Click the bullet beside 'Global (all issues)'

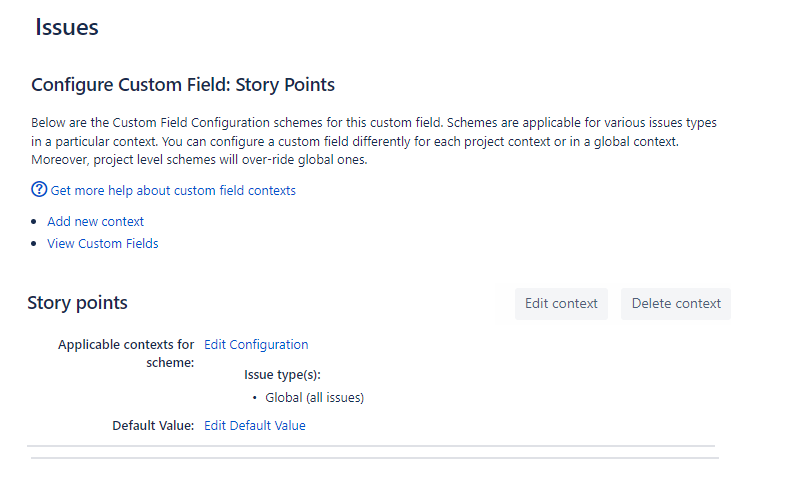(x=255, y=398)
